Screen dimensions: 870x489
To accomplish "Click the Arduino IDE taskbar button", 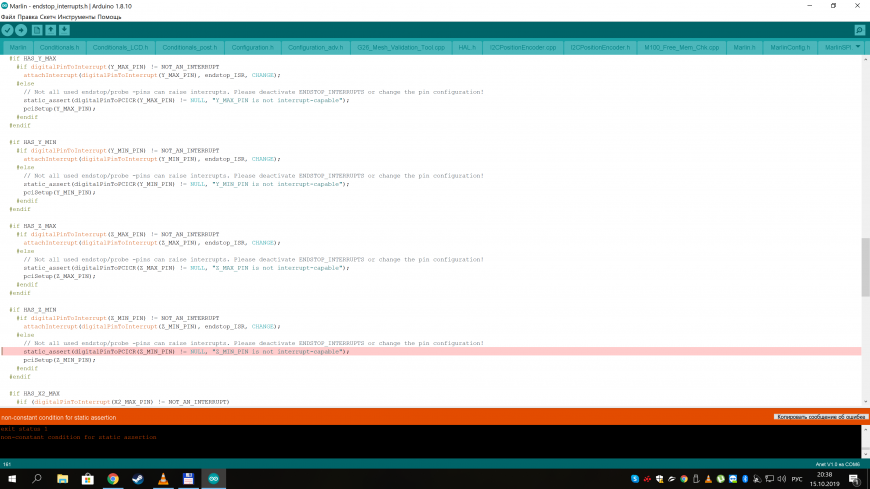I will (x=214, y=478).
